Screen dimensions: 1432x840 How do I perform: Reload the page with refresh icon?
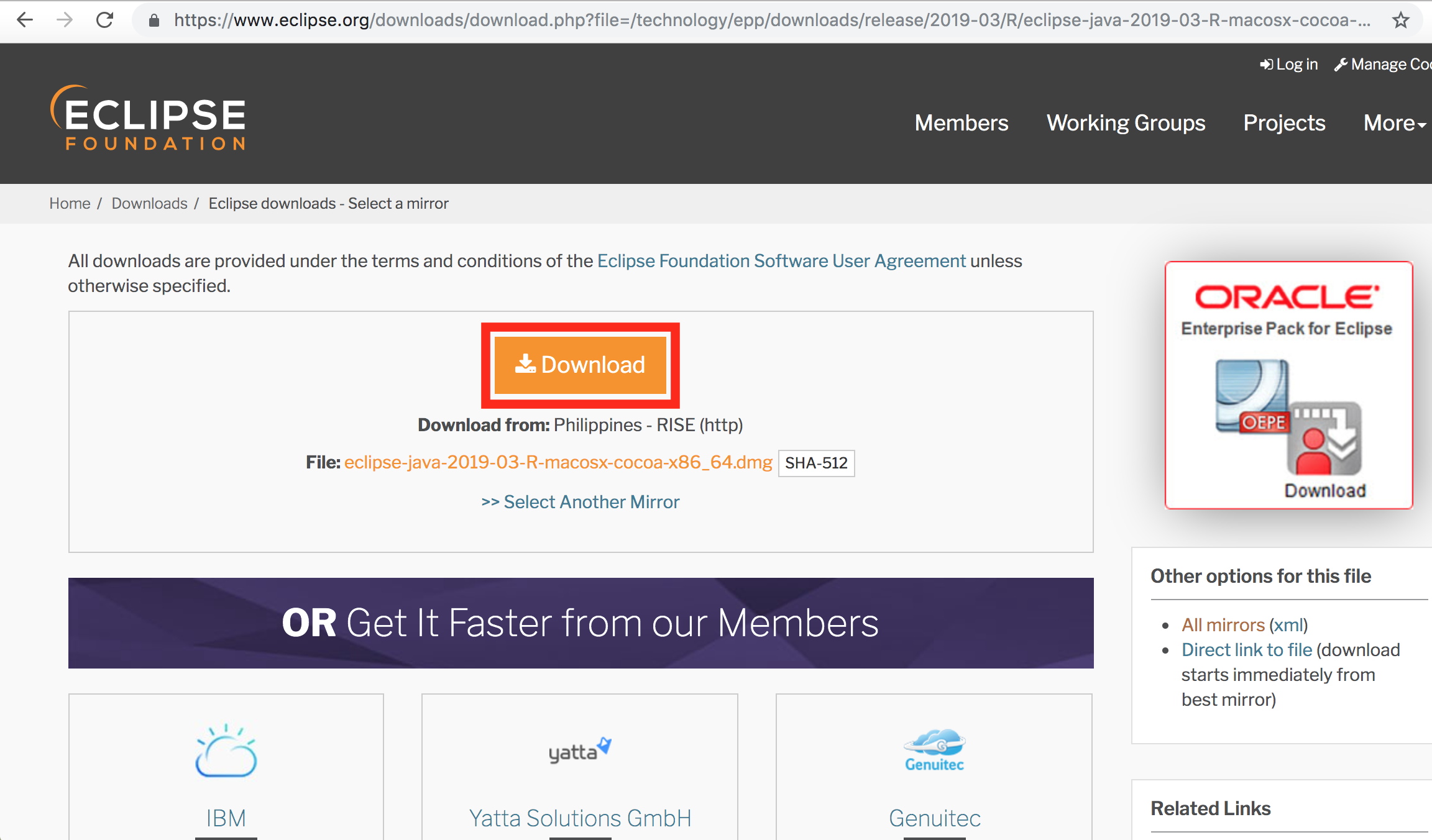coord(104,20)
